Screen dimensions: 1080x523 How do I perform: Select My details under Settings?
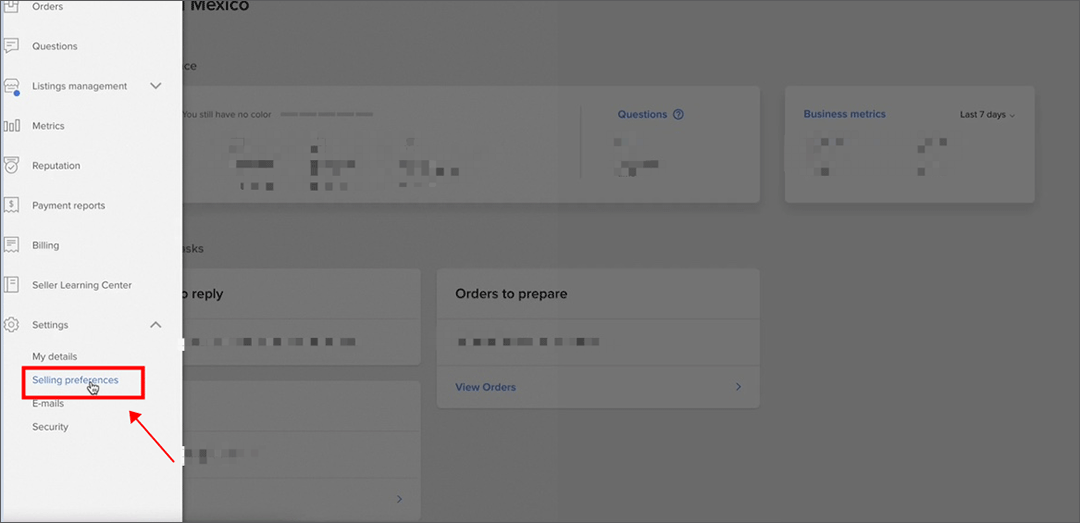tap(54, 357)
